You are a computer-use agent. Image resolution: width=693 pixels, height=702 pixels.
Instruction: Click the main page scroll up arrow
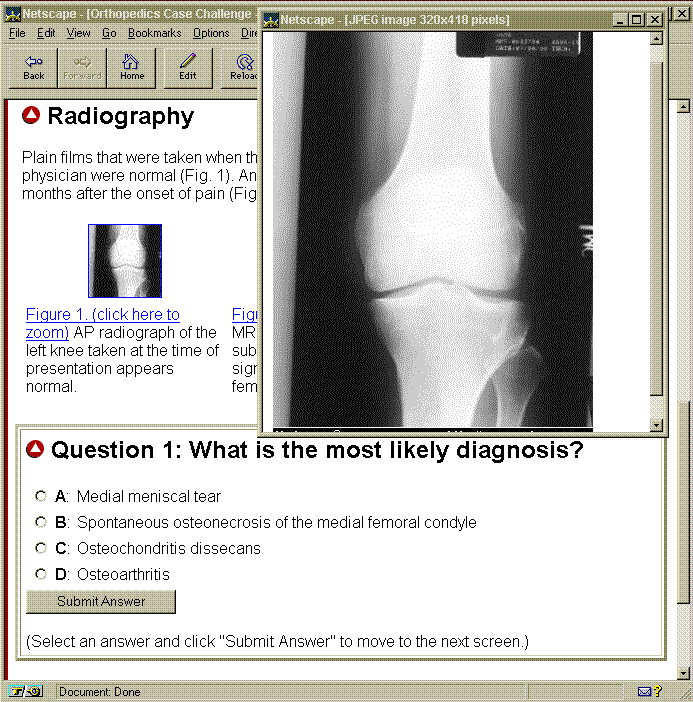pyautogui.click(x=683, y=107)
